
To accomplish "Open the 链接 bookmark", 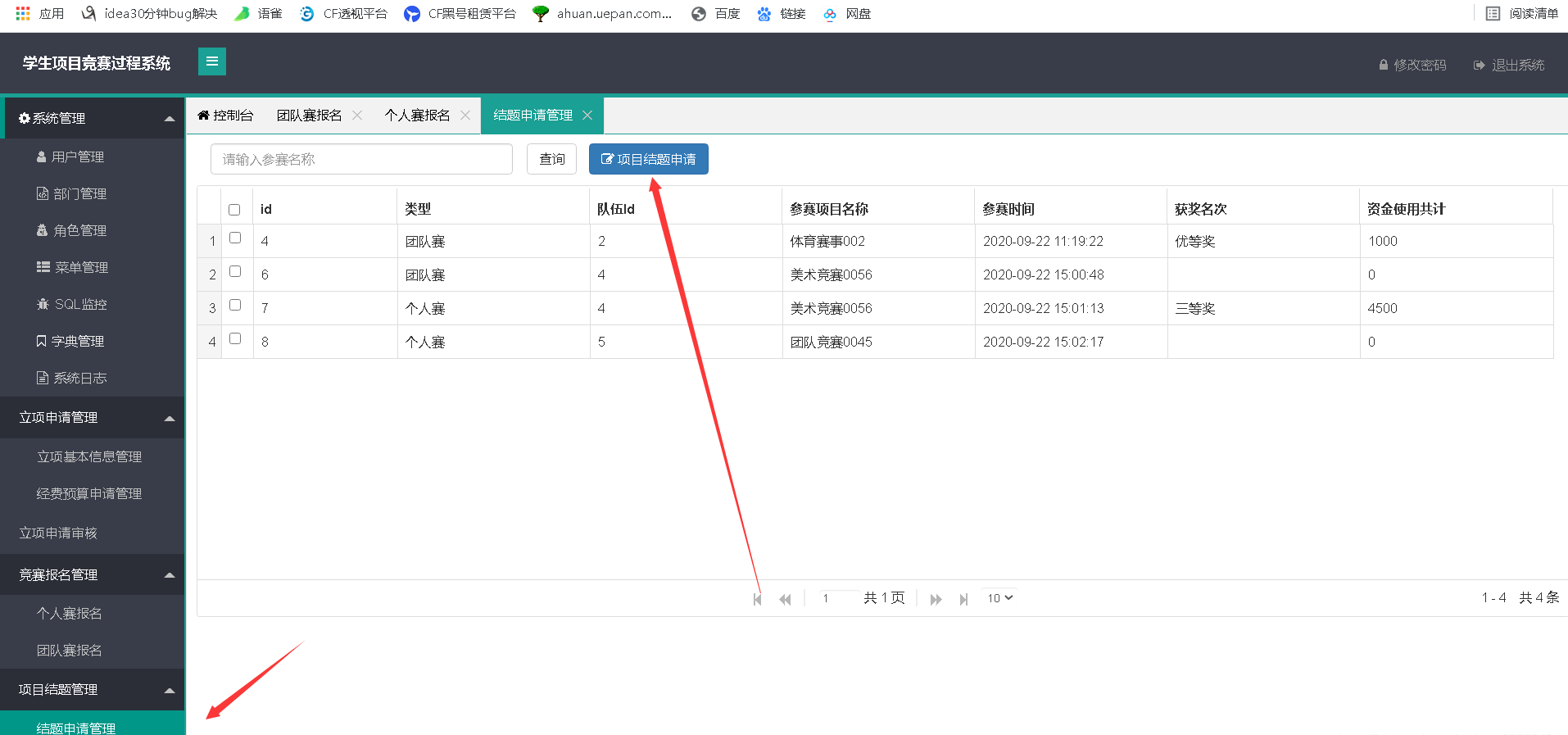I will coord(782,14).
